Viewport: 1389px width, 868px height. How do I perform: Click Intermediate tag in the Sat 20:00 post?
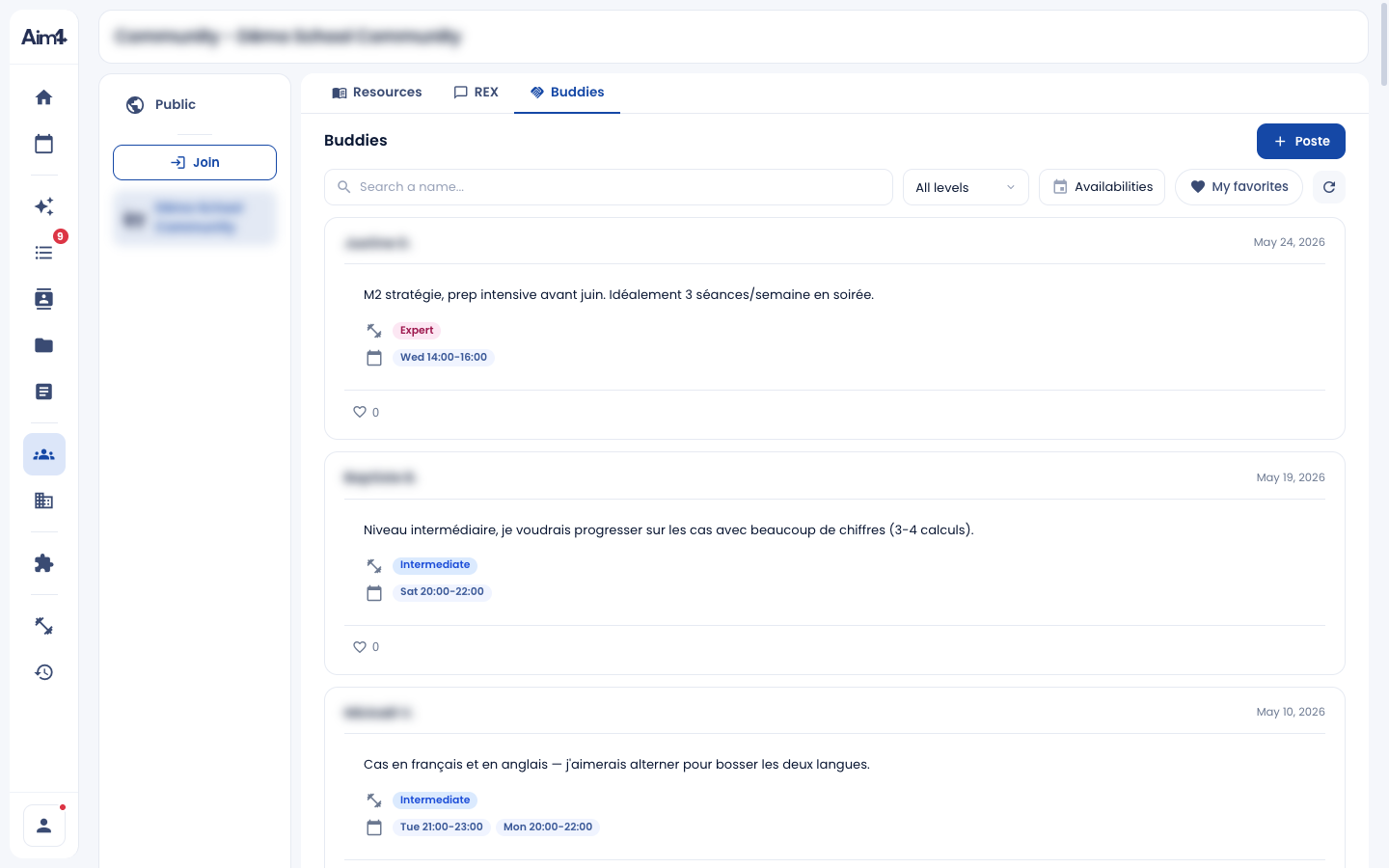click(x=435, y=565)
